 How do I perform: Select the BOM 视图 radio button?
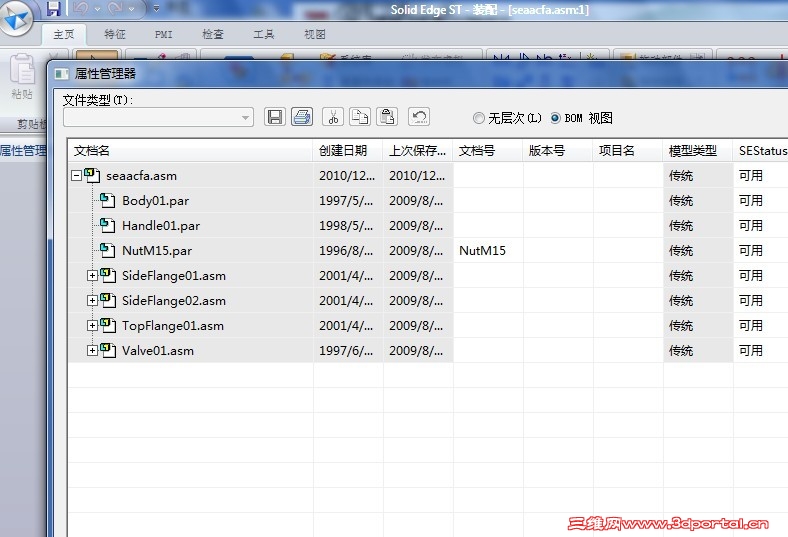click(x=555, y=118)
